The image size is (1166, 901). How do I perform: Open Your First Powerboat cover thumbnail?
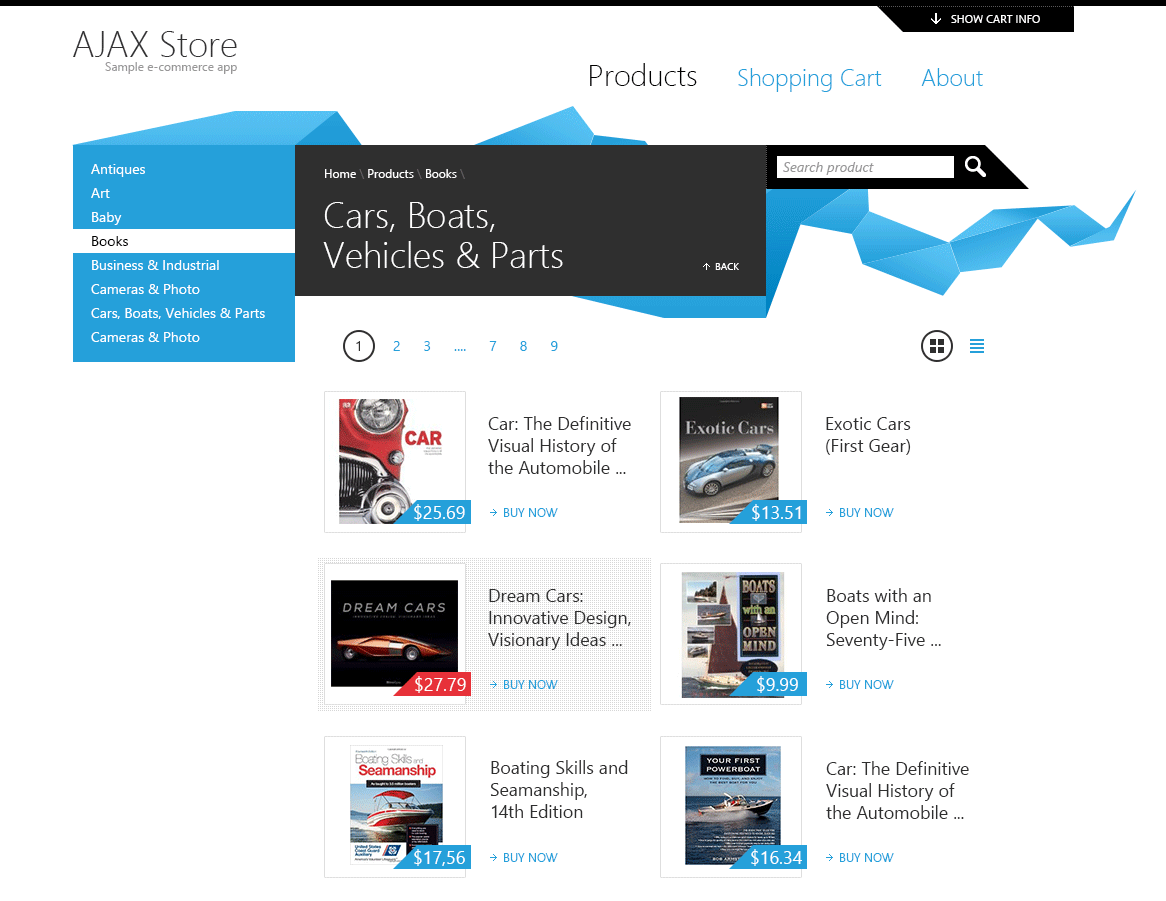coord(731,803)
